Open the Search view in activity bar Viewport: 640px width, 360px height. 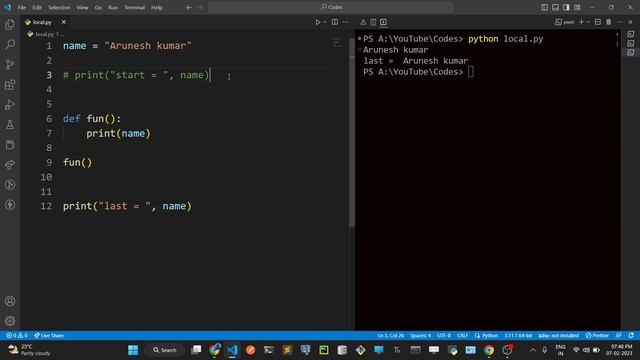pos(10,44)
